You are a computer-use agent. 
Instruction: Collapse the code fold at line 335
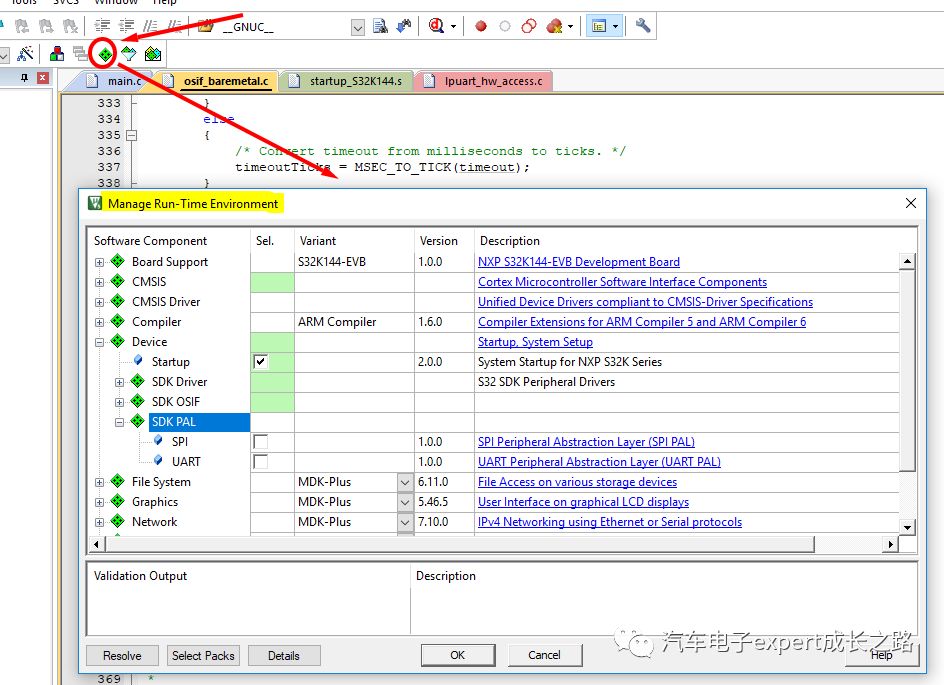pos(131,135)
